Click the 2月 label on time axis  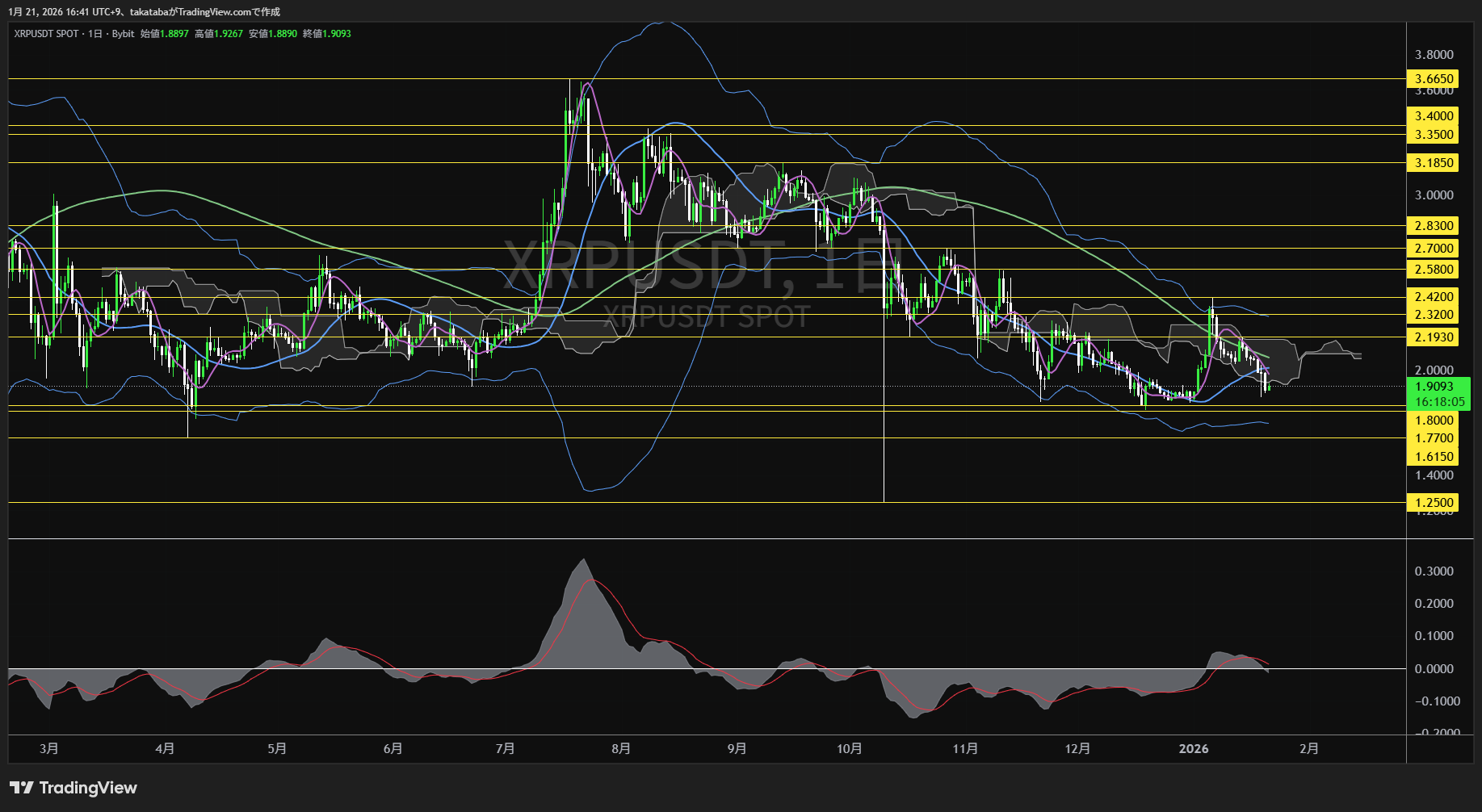pos(1309,749)
